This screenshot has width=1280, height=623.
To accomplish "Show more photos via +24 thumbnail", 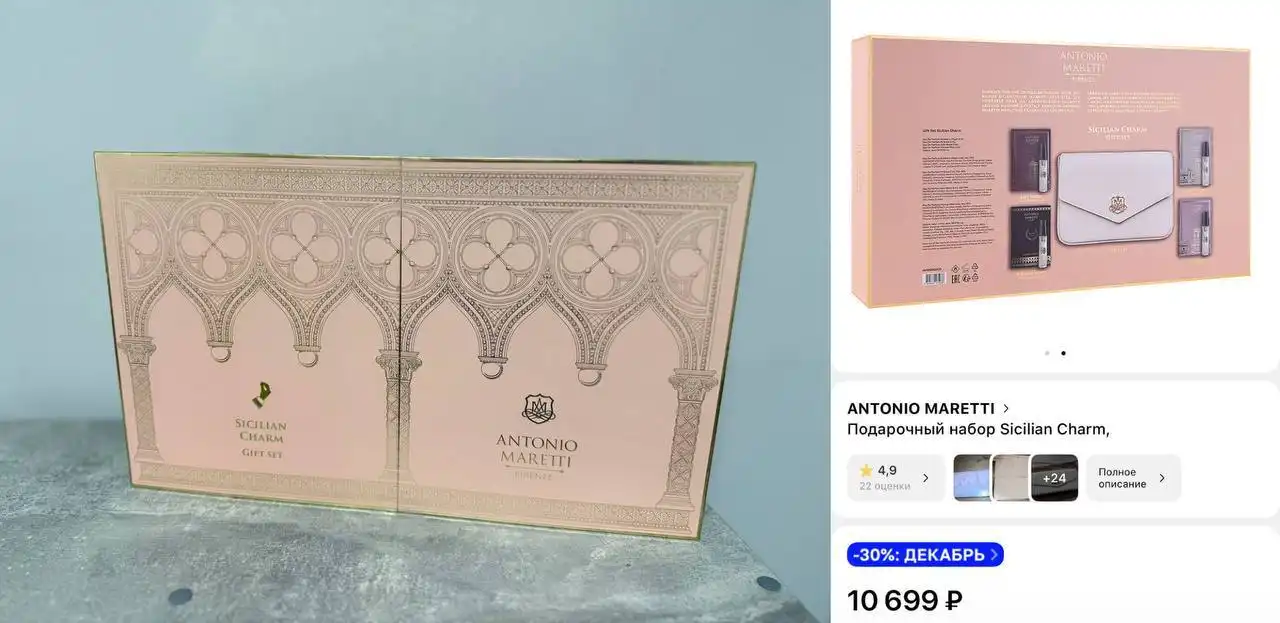I will [1054, 478].
